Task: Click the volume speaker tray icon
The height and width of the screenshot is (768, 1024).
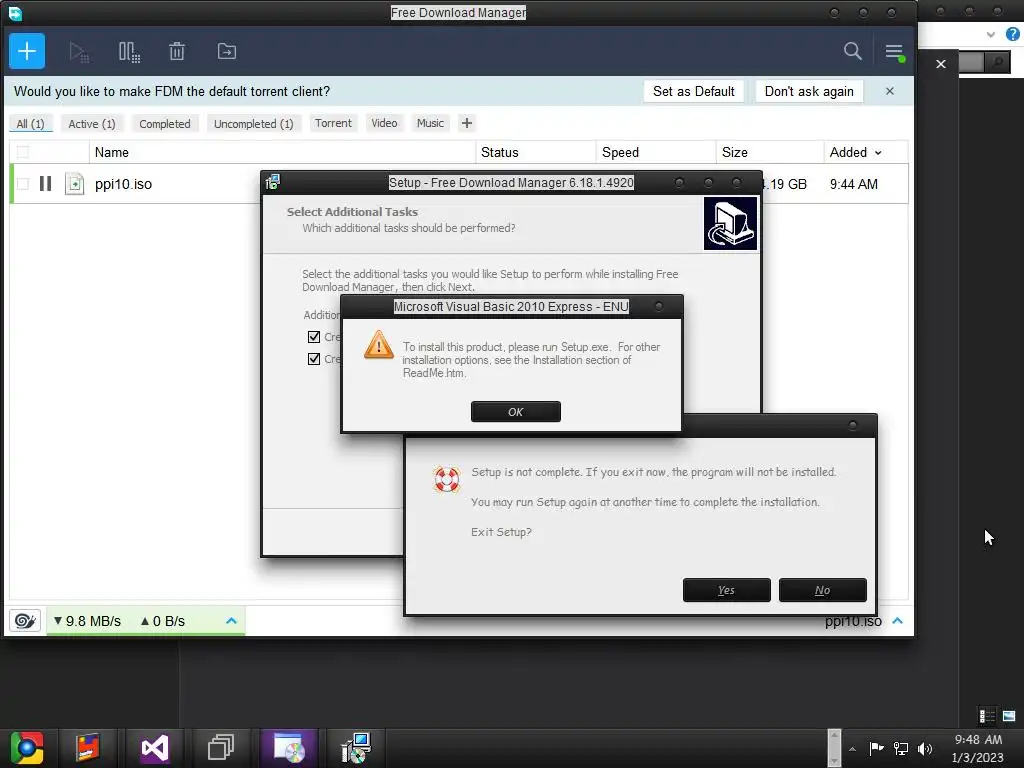Action: (925, 748)
